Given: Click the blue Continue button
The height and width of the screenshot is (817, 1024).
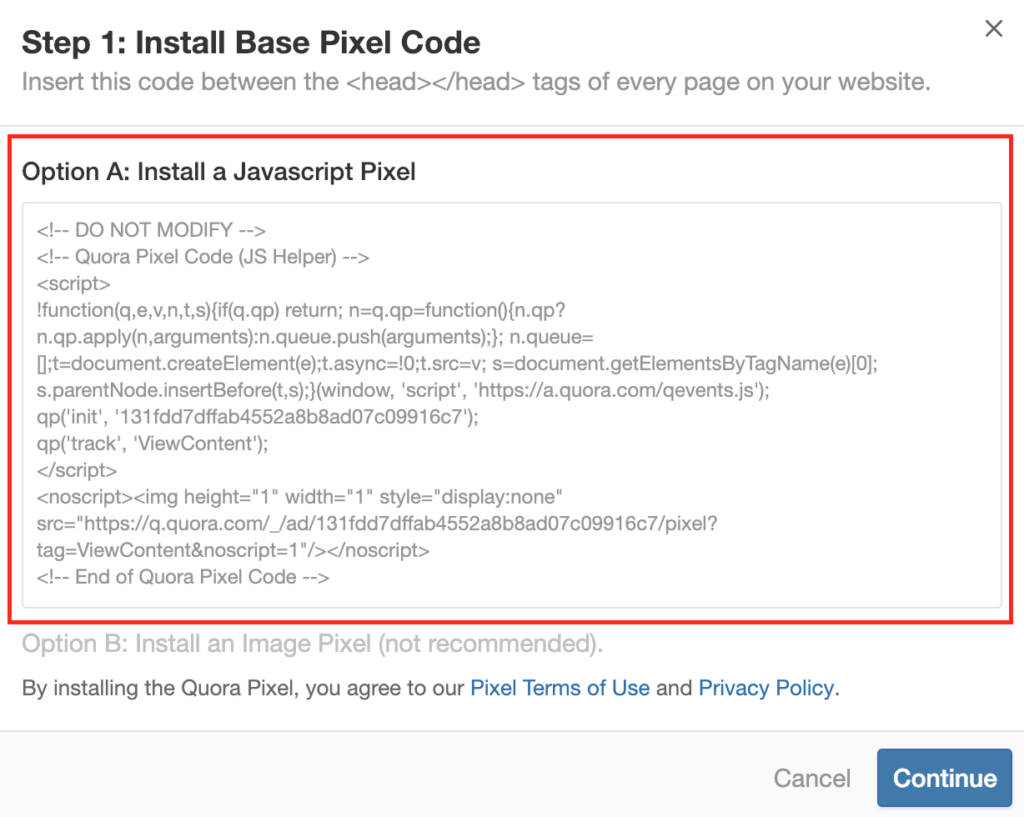Looking at the screenshot, I should pos(944,778).
